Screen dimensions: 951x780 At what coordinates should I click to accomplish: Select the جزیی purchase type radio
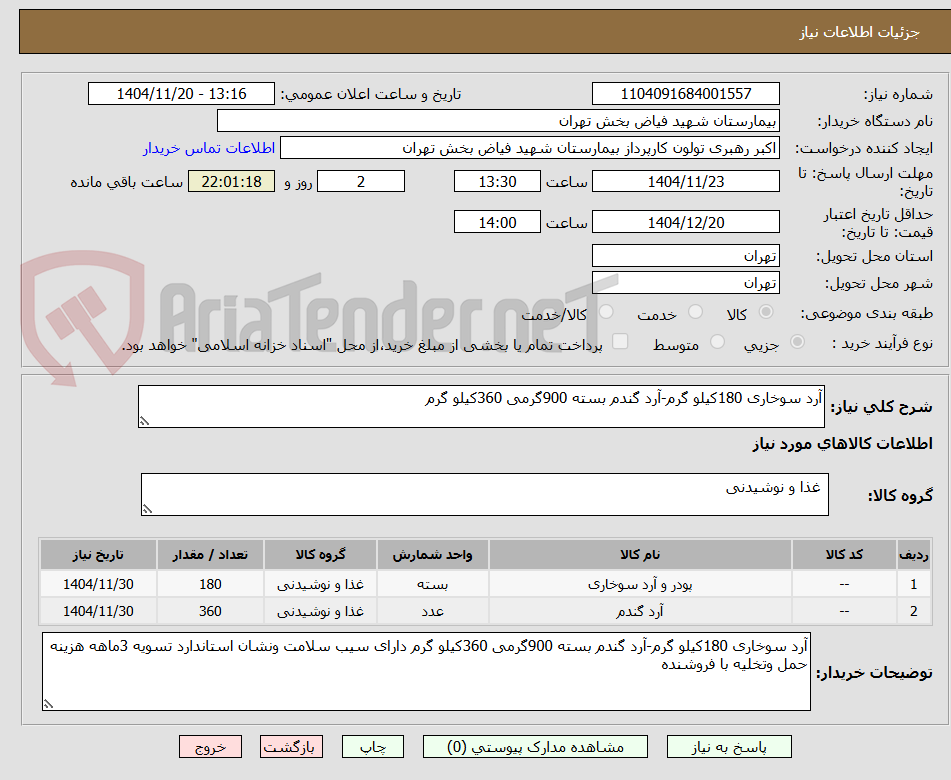point(797,343)
